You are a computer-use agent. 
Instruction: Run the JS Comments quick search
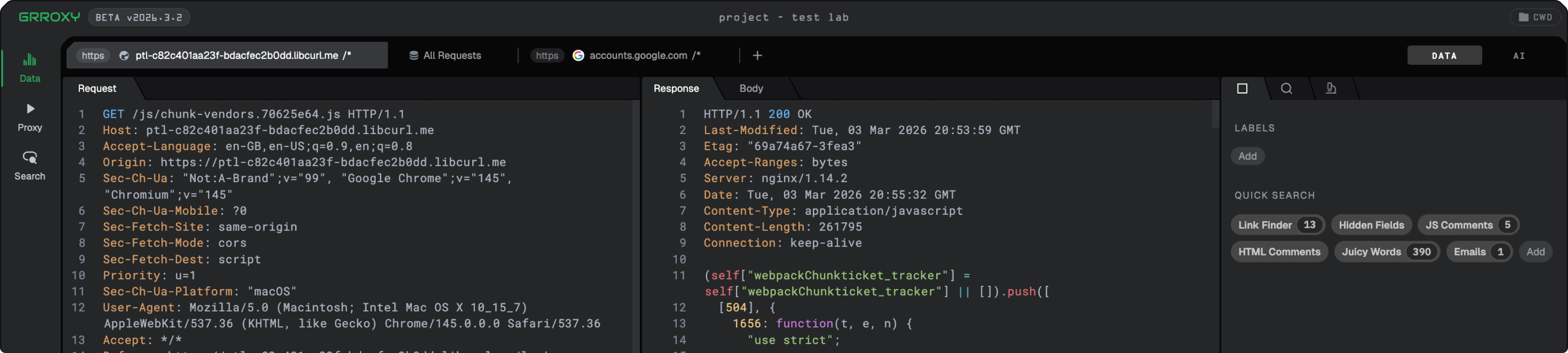pos(1467,225)
